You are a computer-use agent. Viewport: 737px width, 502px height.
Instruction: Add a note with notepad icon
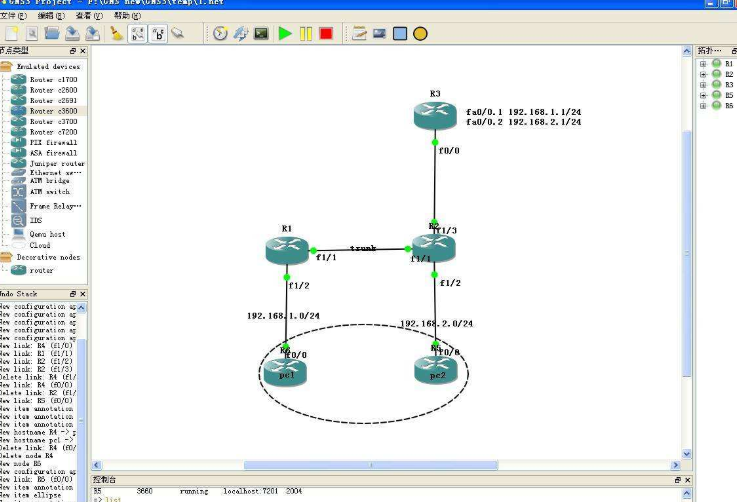(x=359, y=33)
